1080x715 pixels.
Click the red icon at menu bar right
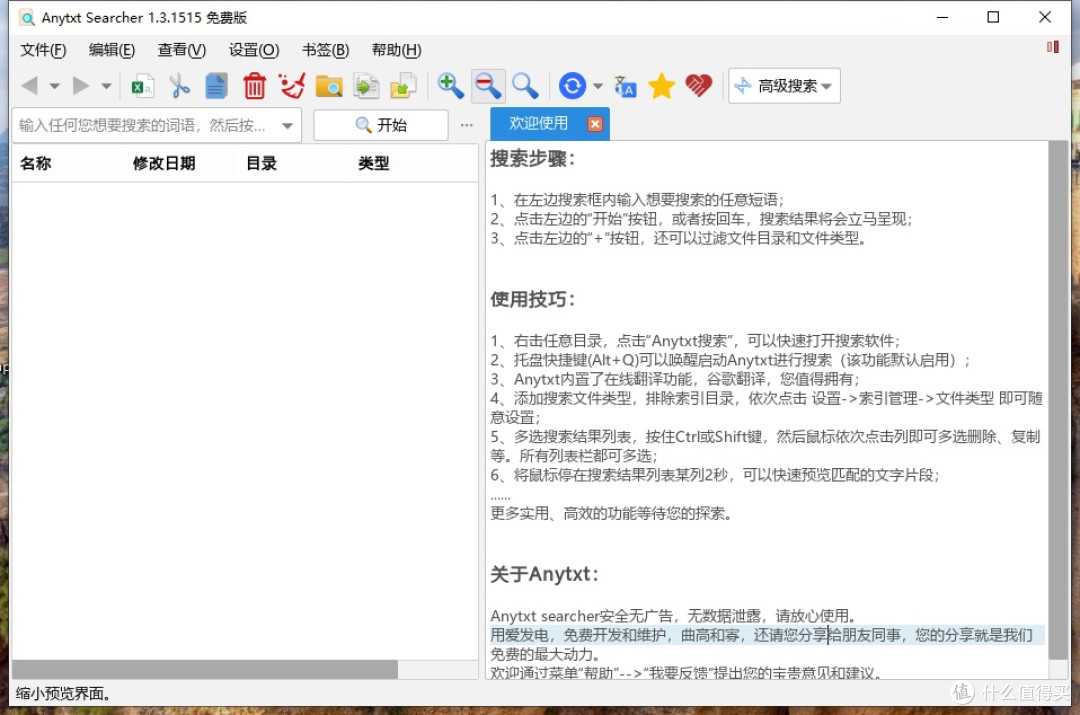tap(1052, 47)
